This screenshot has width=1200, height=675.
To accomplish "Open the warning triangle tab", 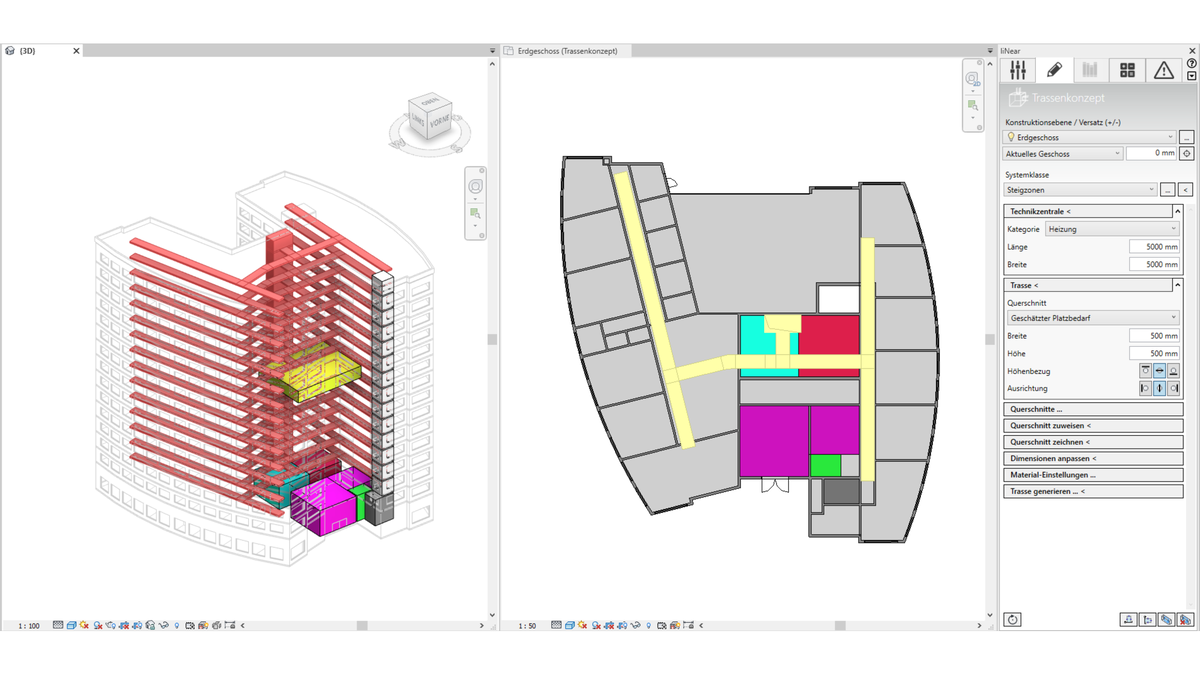I will click(1163, 70).
